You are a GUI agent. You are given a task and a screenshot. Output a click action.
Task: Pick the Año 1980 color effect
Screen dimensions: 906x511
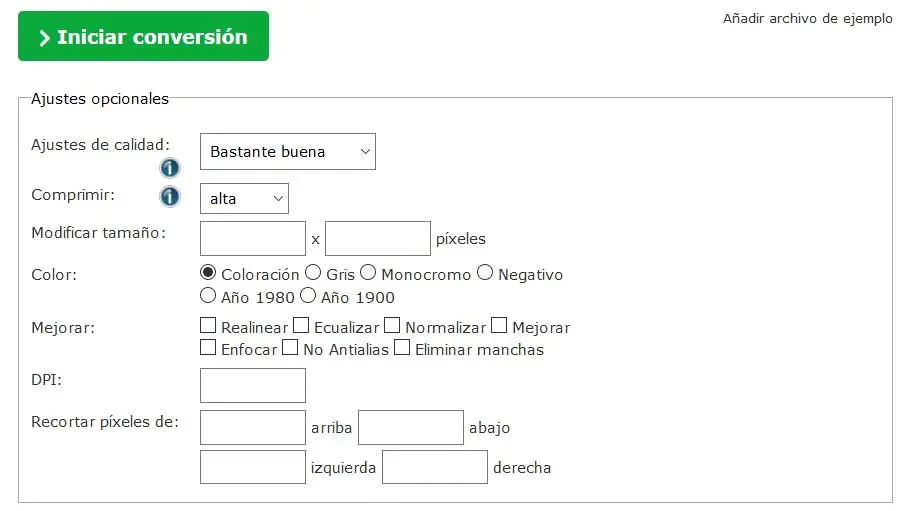208,296
